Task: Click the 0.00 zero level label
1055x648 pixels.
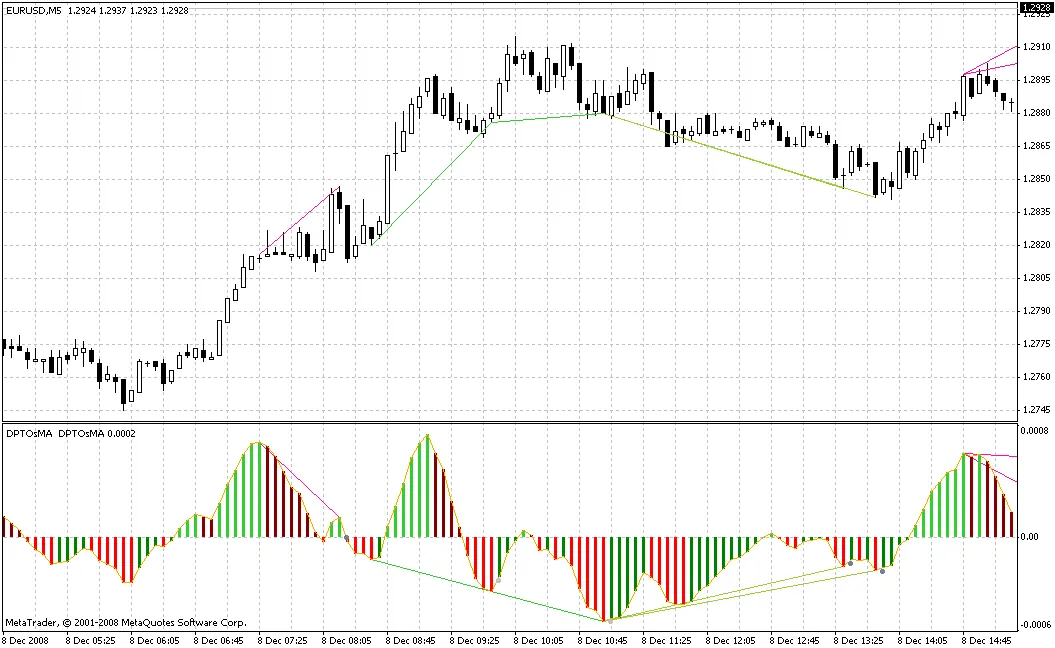Action: point(1028,537)
